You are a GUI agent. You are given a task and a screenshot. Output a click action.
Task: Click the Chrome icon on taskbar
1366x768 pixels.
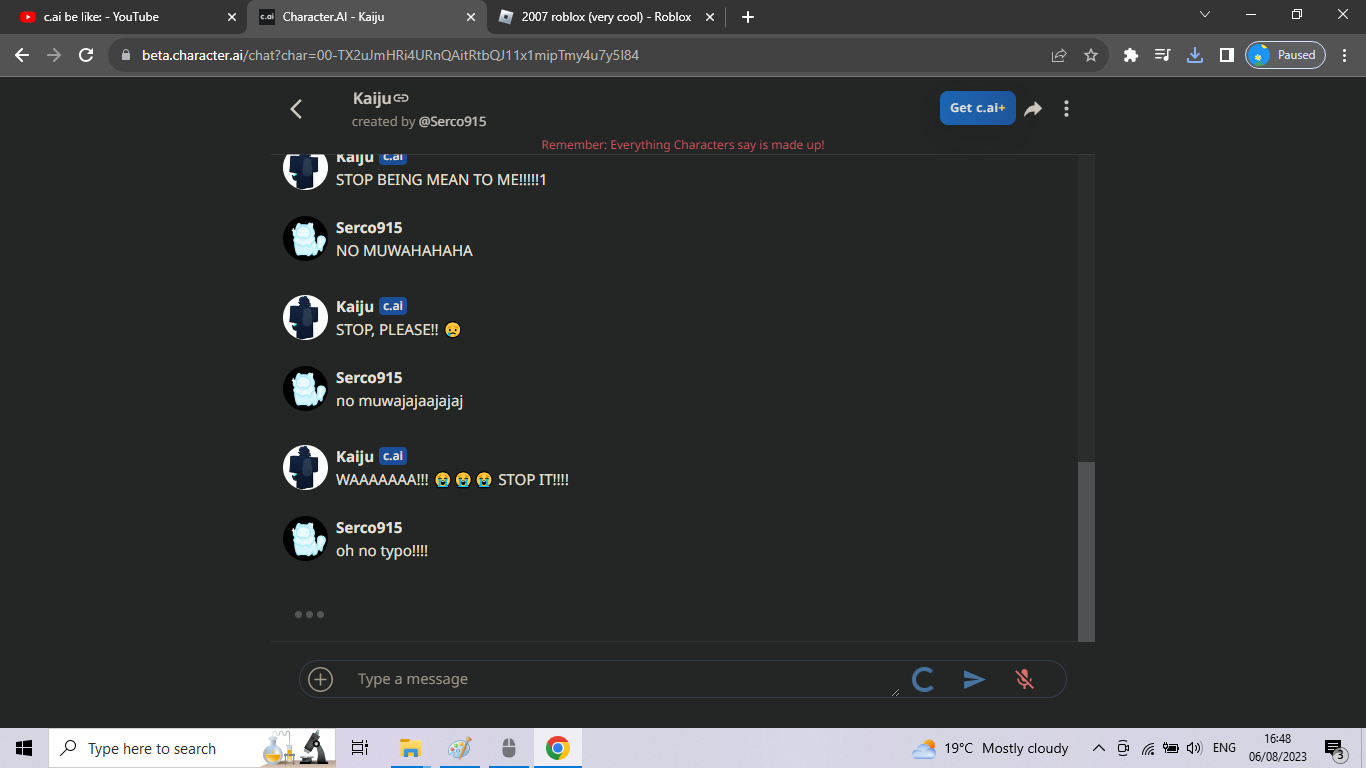pos(557,748)
